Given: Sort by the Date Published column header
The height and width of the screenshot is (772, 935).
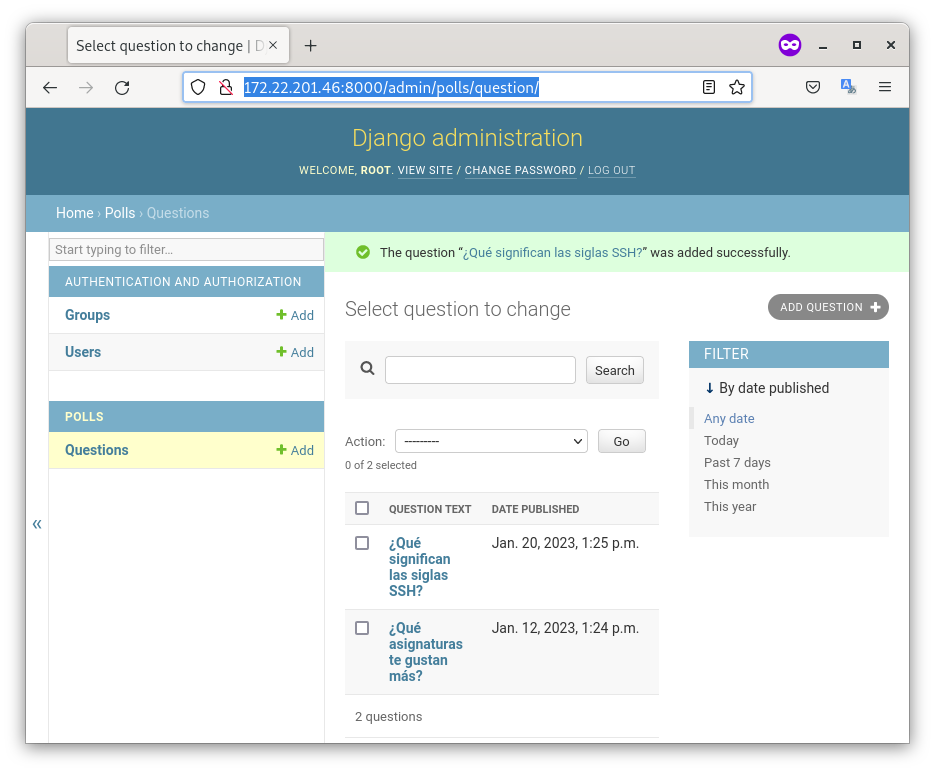Looking at the screenshot, I should (535, 509).
